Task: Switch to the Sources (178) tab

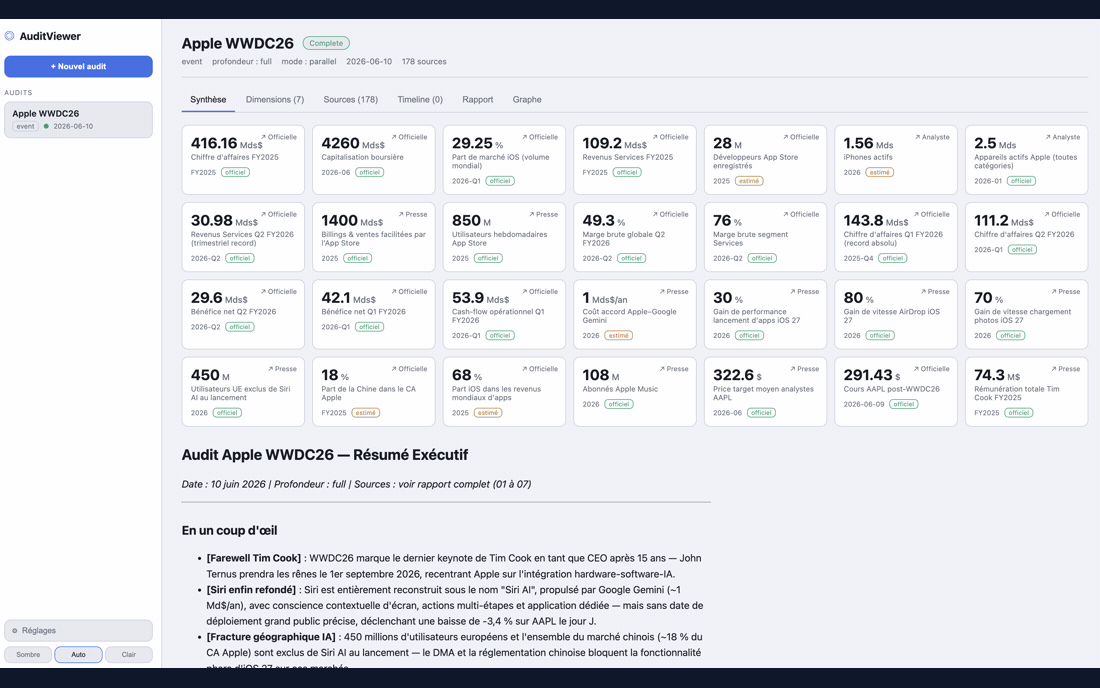Action: (351, 100)
